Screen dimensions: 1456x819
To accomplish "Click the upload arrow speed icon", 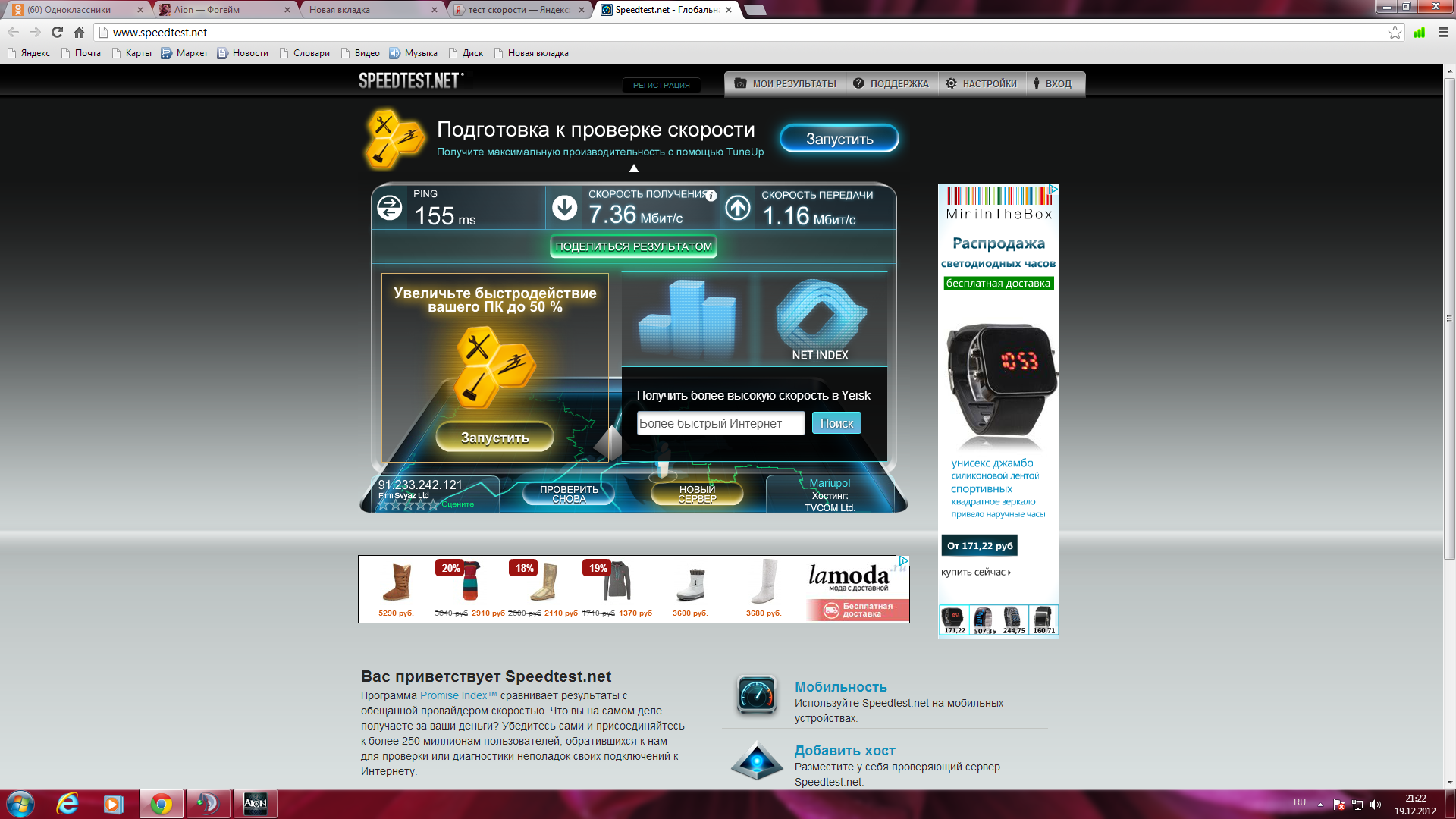I will (x=738, y=207).
